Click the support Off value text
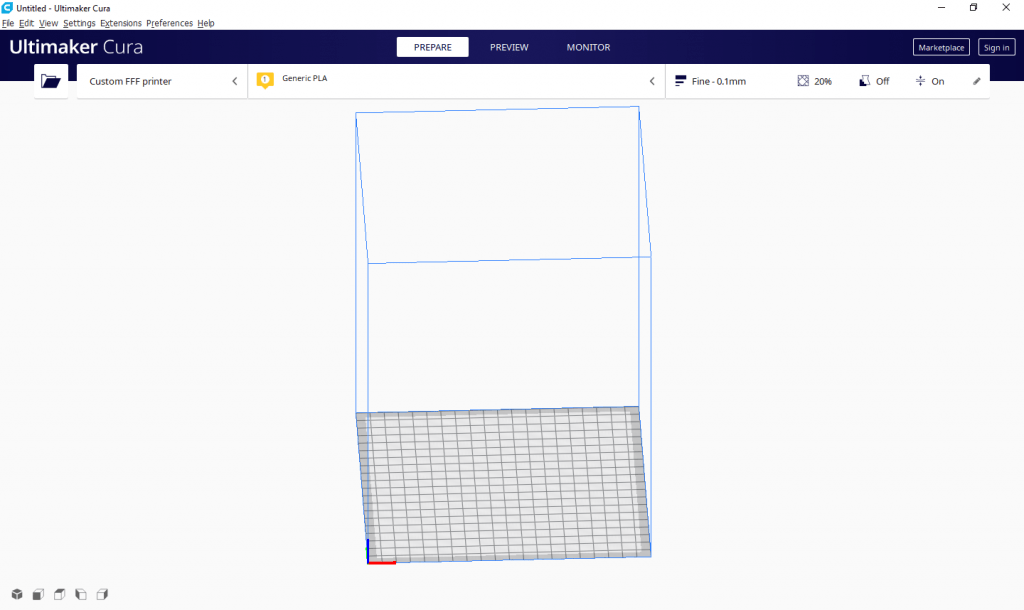The width and height of the screenshot is (1024, 610). [882, 81]
